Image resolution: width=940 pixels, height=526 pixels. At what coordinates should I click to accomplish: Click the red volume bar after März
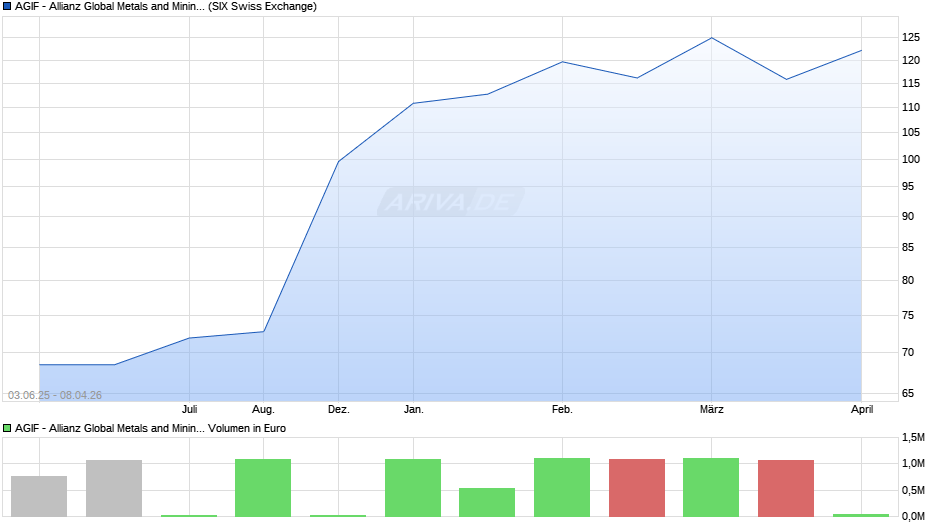click(x=786, y=488)
